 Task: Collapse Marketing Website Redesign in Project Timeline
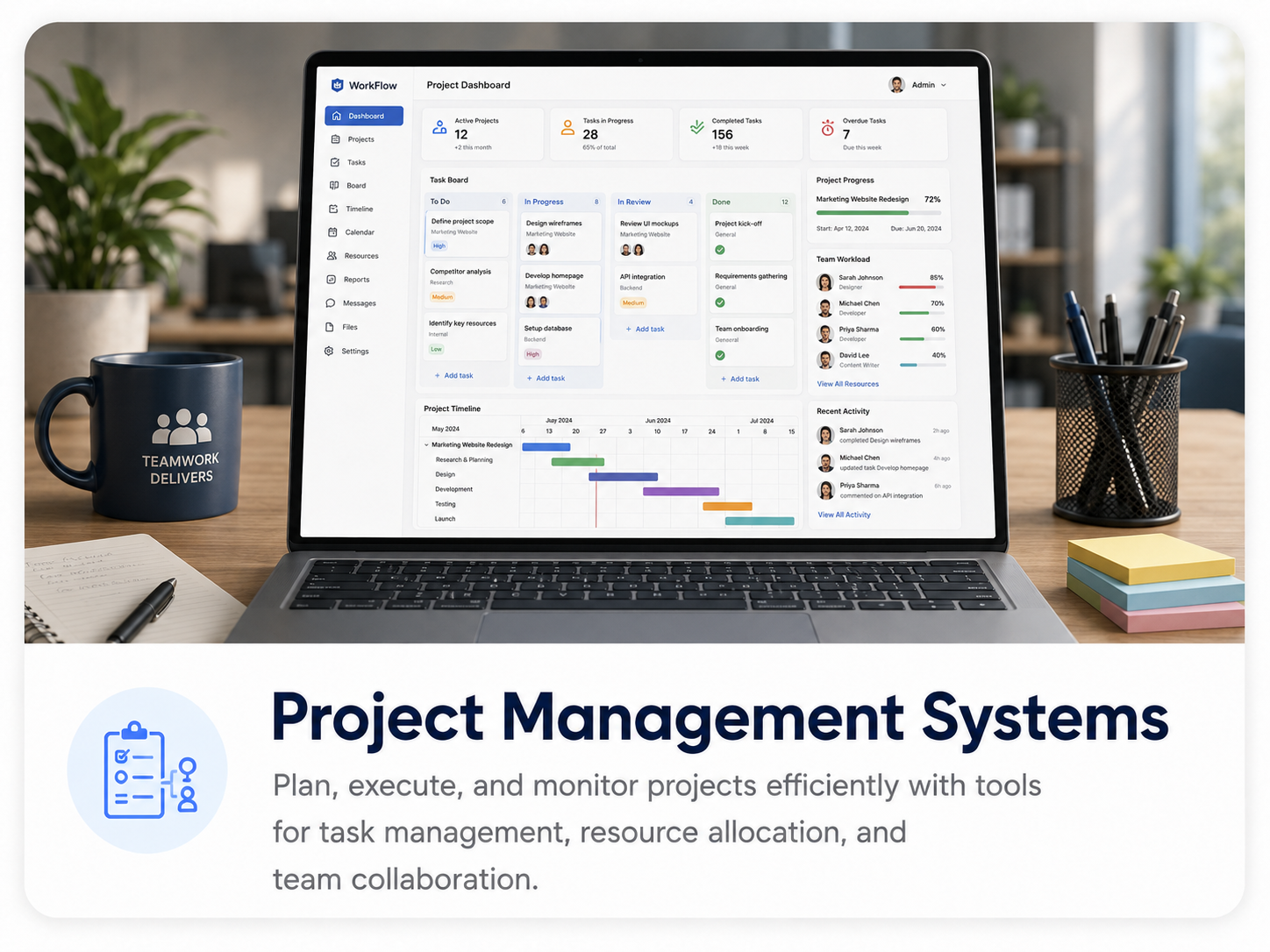click(426, 445)
